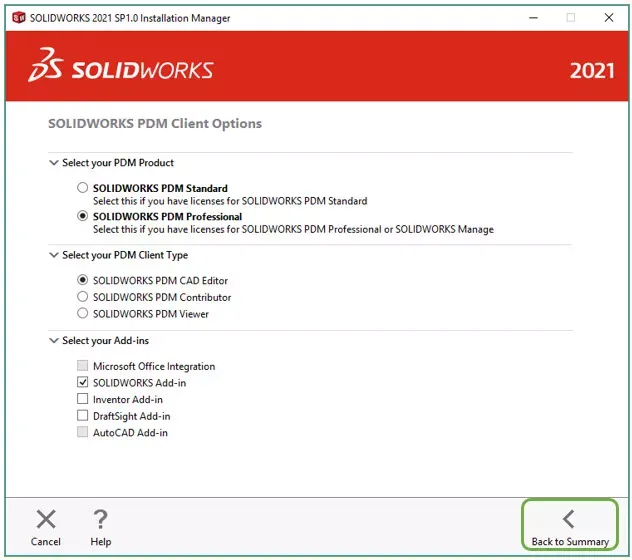The width and height of the screenshot is (632, 560).
Task: Click the 2021 version text in banner
Action: click(x=592, y=71)
